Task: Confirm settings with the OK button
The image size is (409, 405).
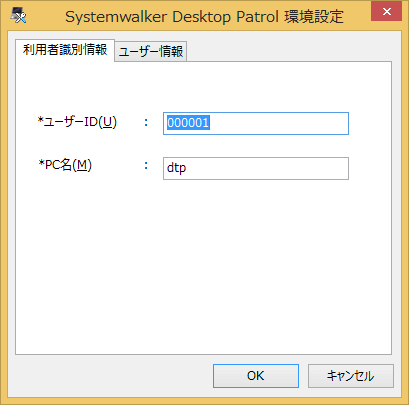Action: [256, 376]
